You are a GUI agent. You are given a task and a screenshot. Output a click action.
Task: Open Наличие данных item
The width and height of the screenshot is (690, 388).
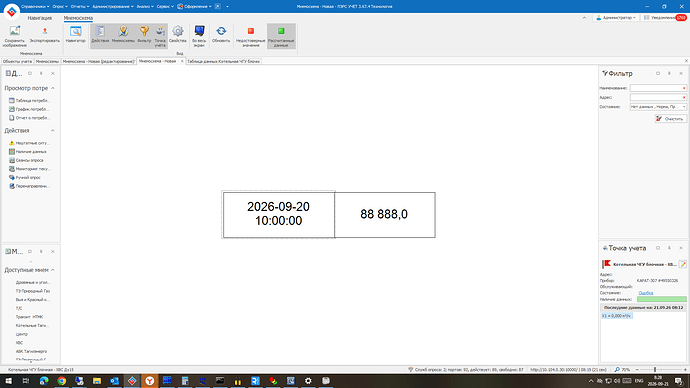(x=28, y=152)
